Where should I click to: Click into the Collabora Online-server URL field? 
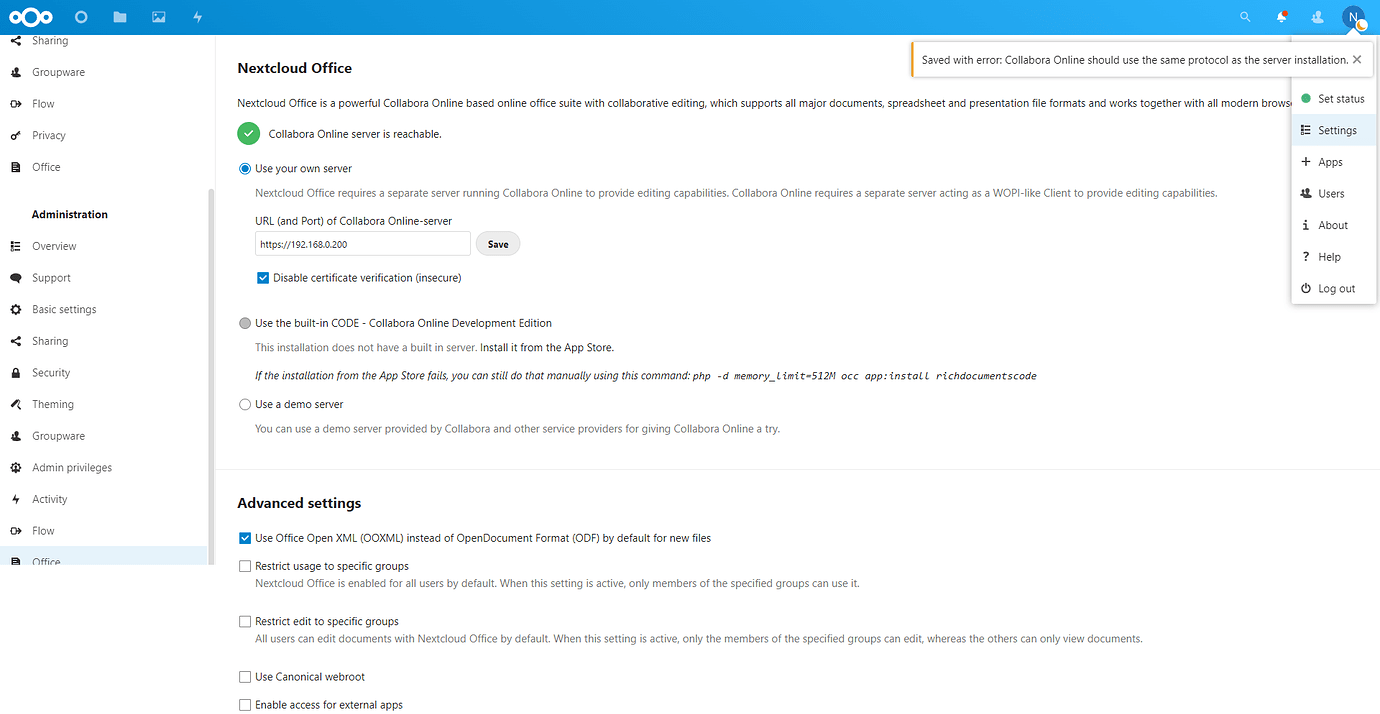click(x=362, y=243)
